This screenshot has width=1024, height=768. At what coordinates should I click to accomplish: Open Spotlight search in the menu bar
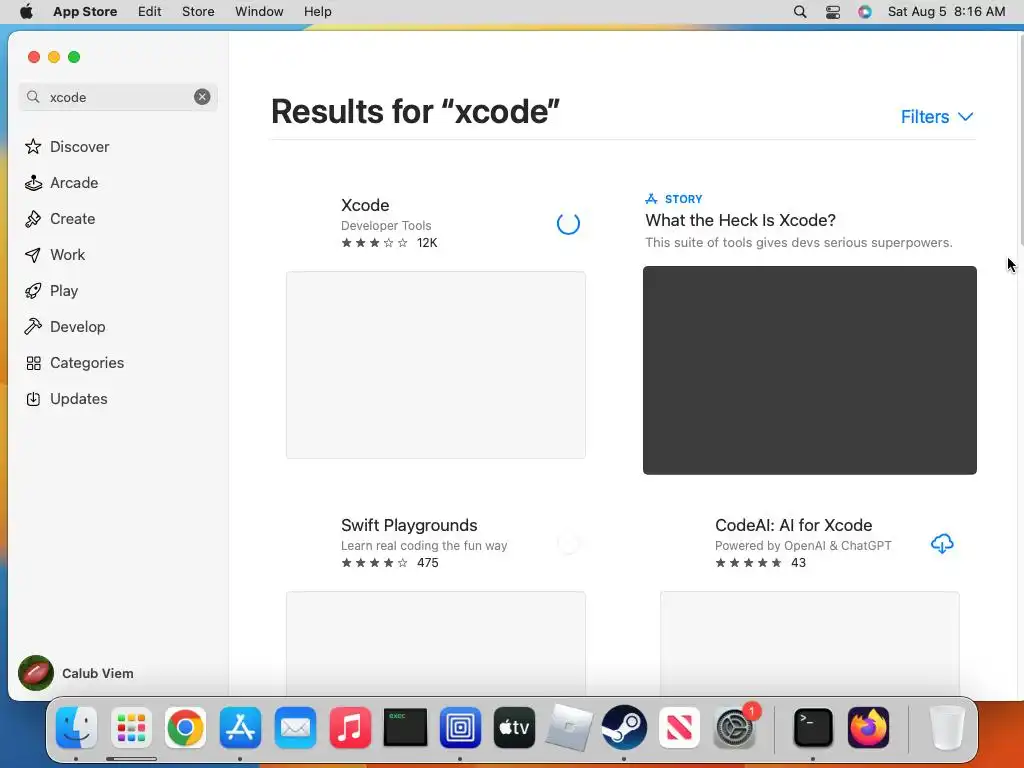pos(800,12)
